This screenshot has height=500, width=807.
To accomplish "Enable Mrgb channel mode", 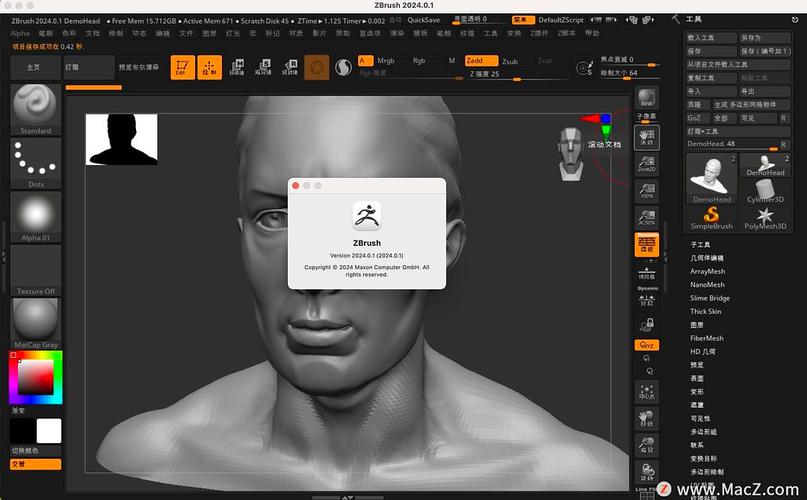I will point(386,61).
